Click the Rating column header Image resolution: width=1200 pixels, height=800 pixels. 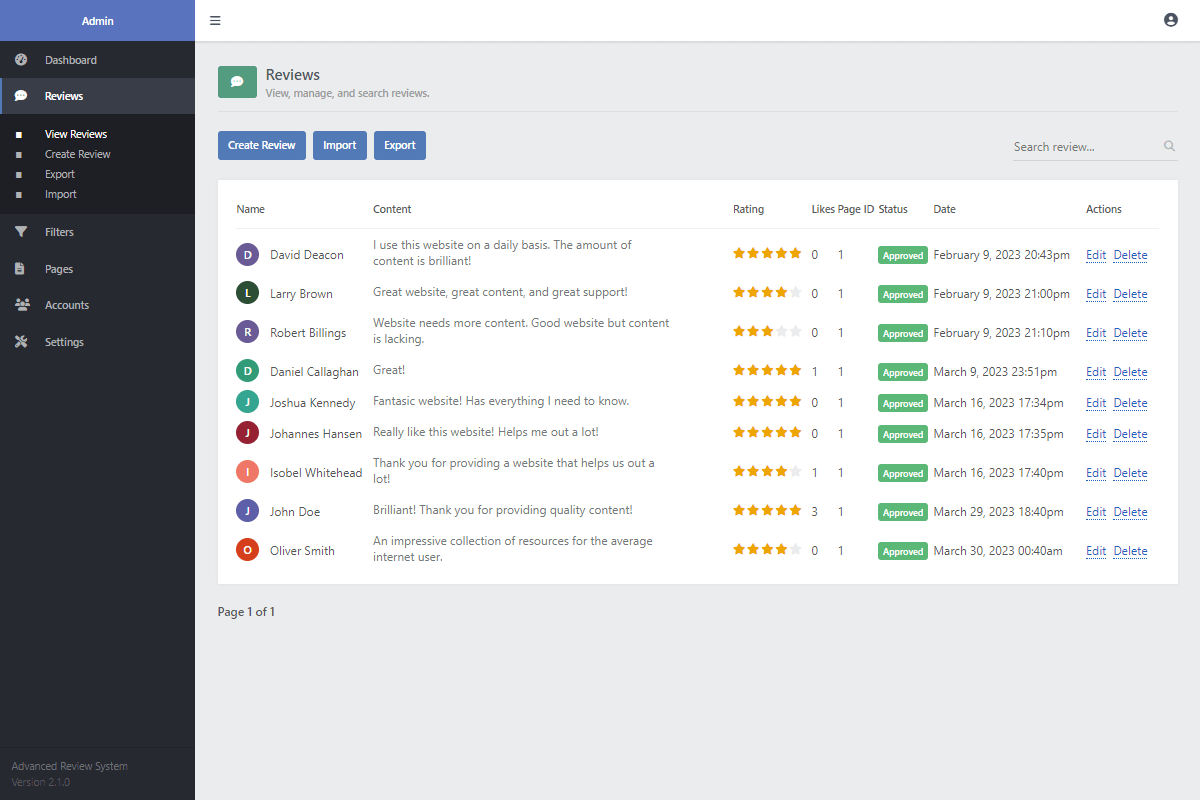748,209
